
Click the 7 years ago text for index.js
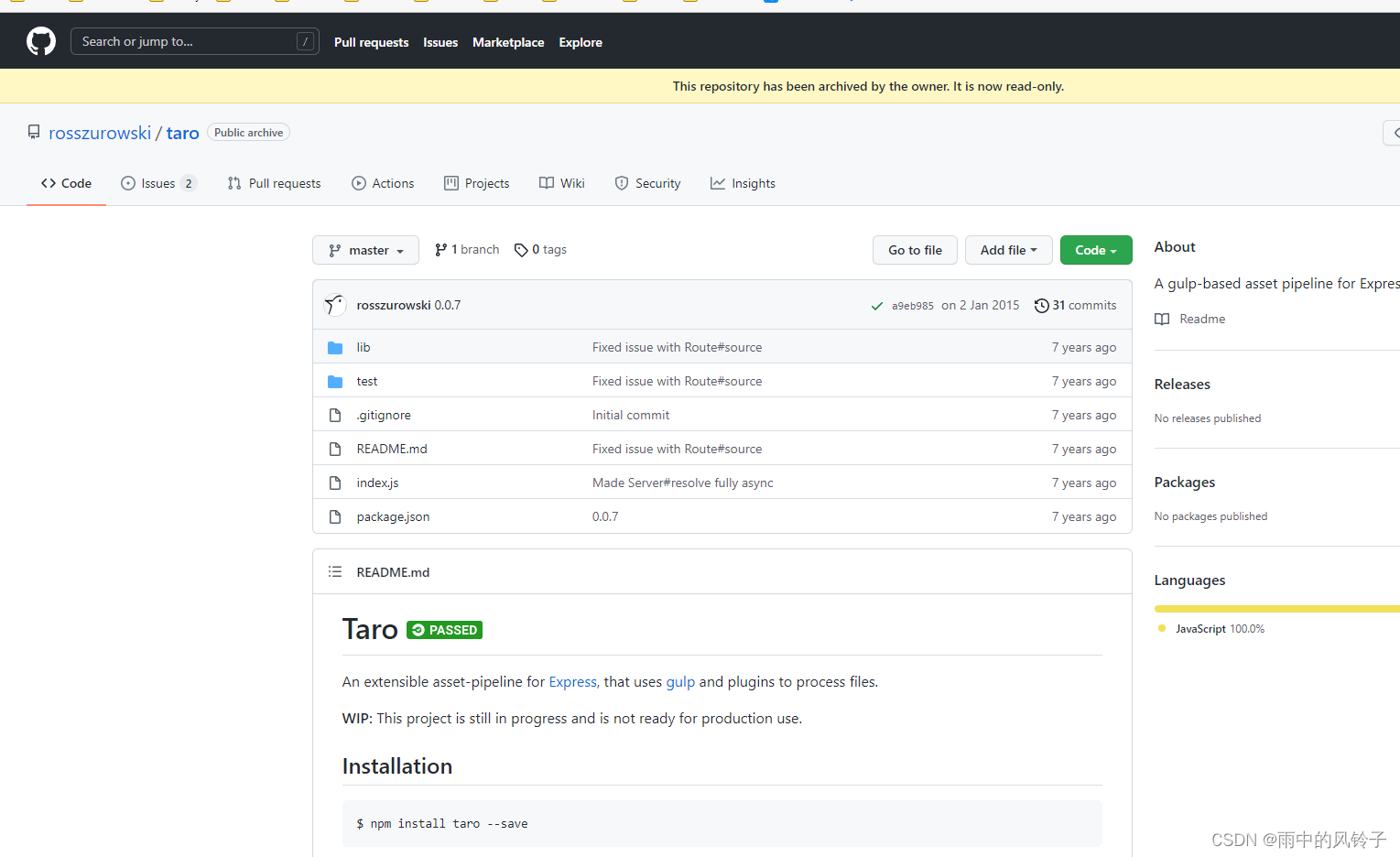click(1084, 483)
